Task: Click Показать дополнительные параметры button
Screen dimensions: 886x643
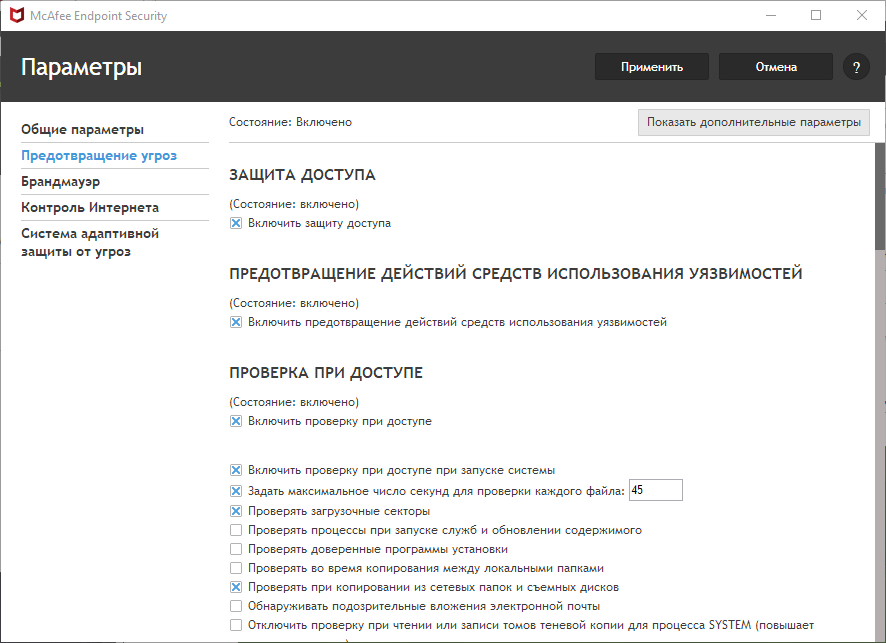Action: pos(754,122)
